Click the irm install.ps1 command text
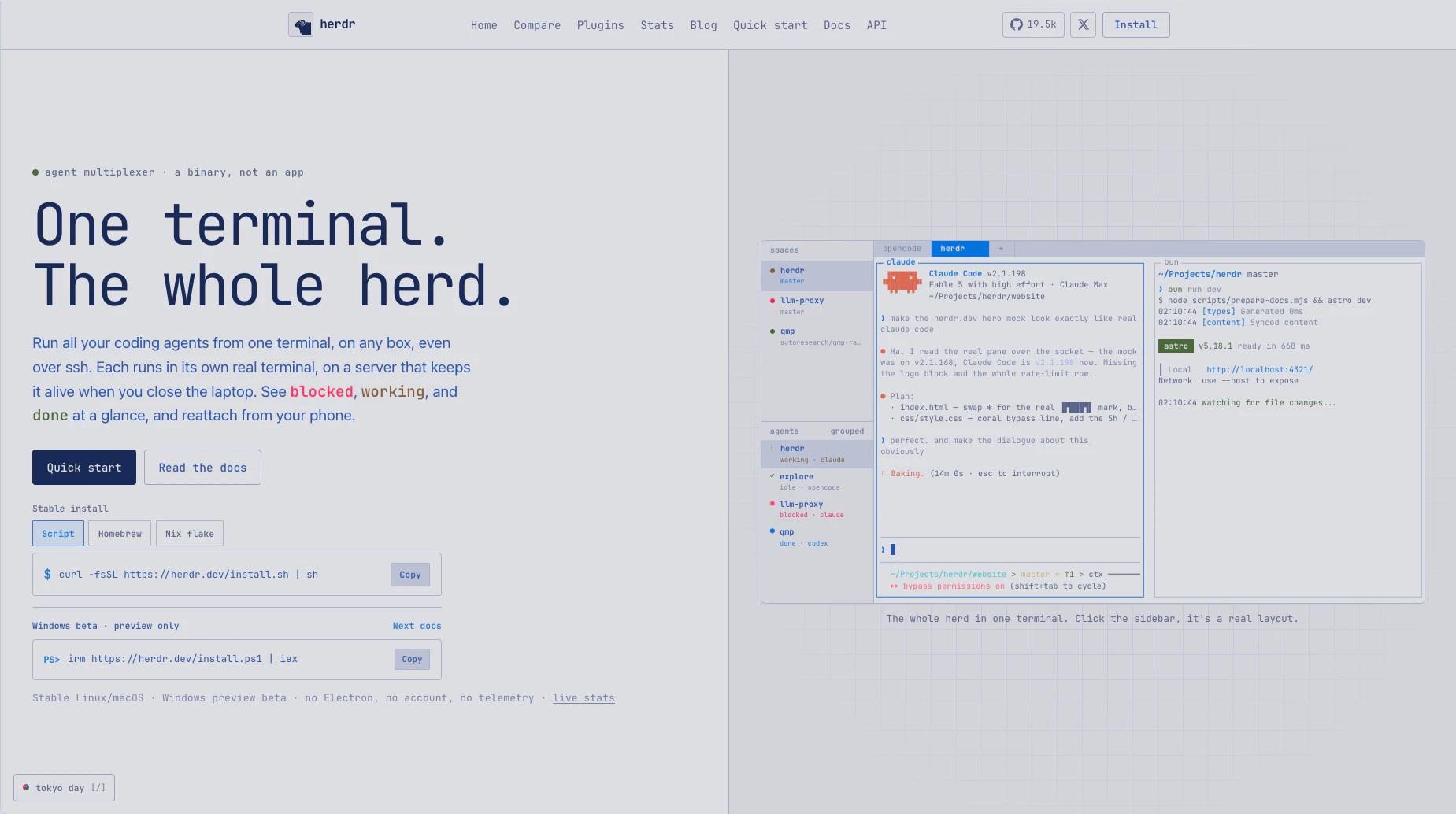 183,659
